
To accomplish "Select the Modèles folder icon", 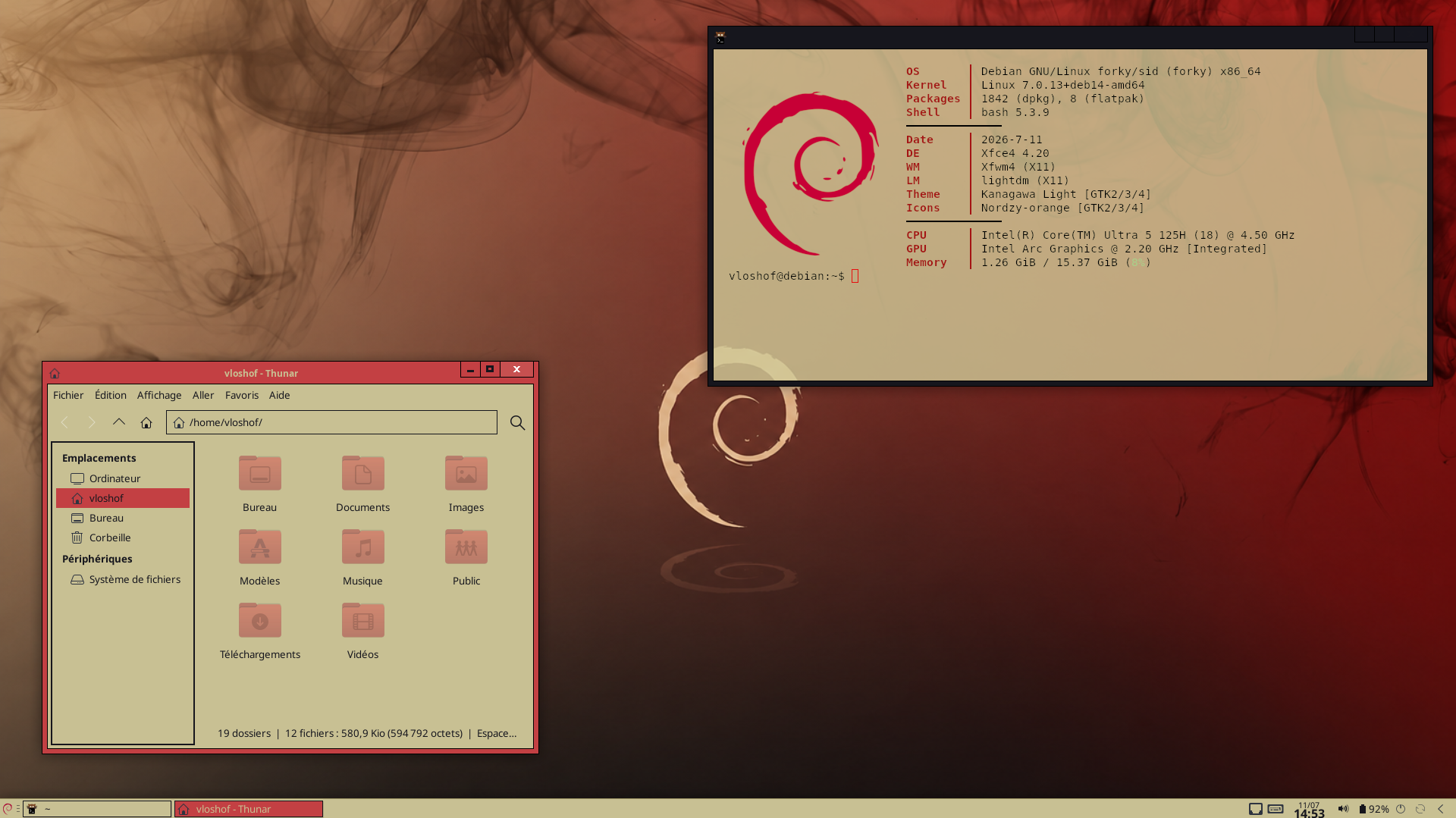I will pyautogui.click(x=260, y=547).
